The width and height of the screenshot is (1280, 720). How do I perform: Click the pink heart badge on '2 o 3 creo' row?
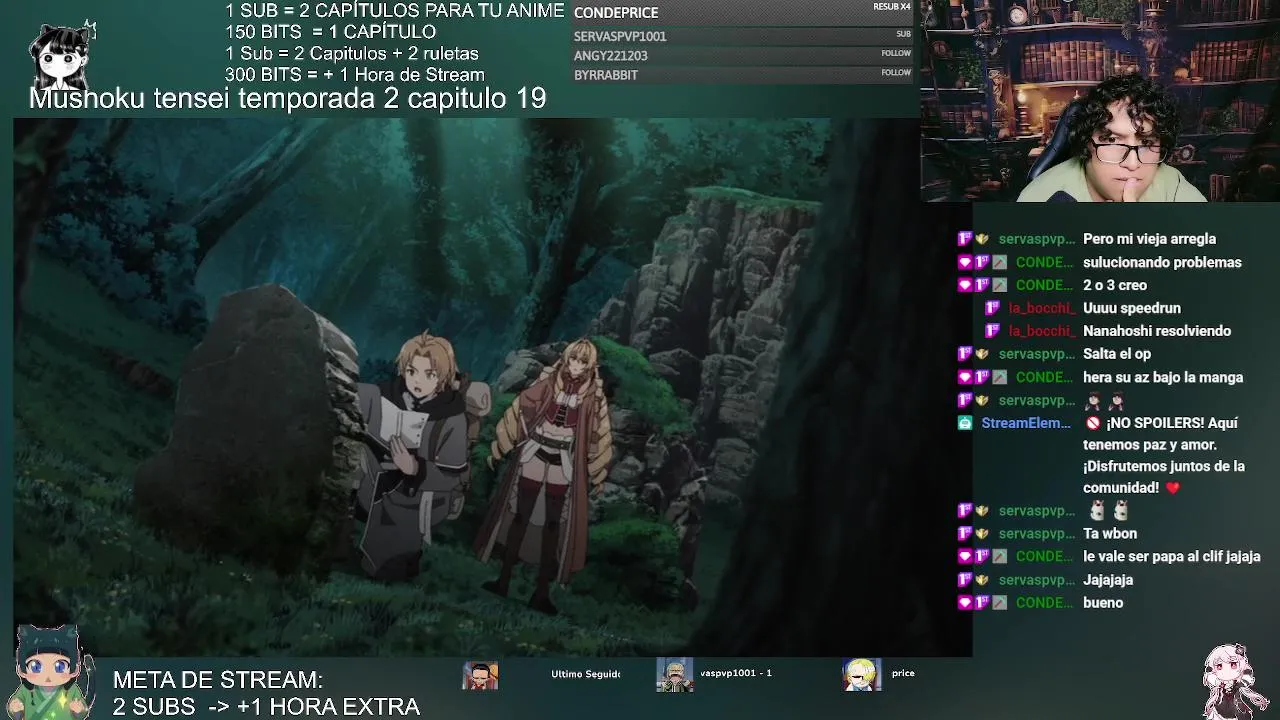coord(965,285)
